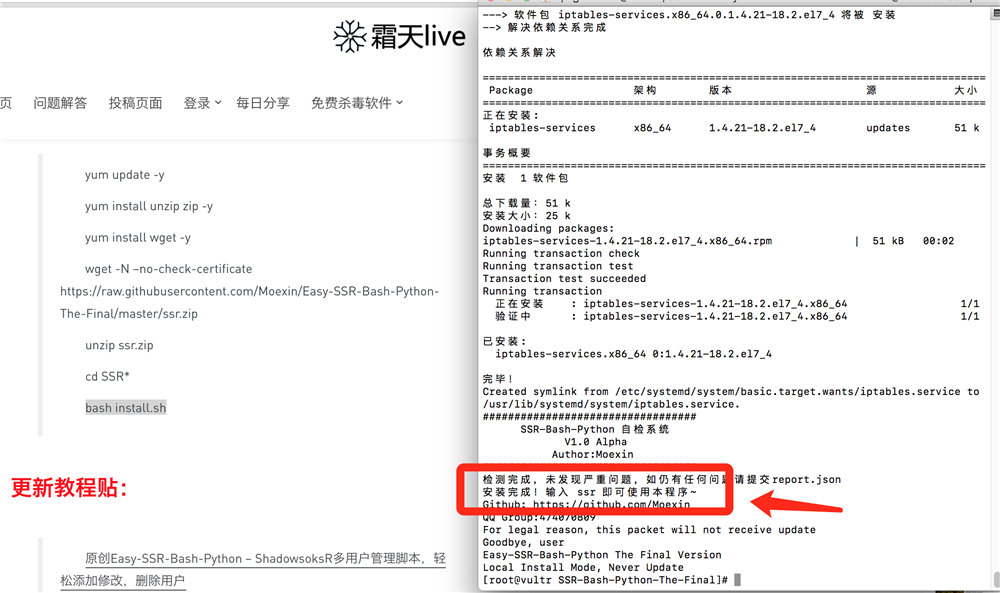Click the 'wget -N –no-check-certificate' line
Image resolution: width=1000 pixels, height=593 pixels.
[168, 268]
